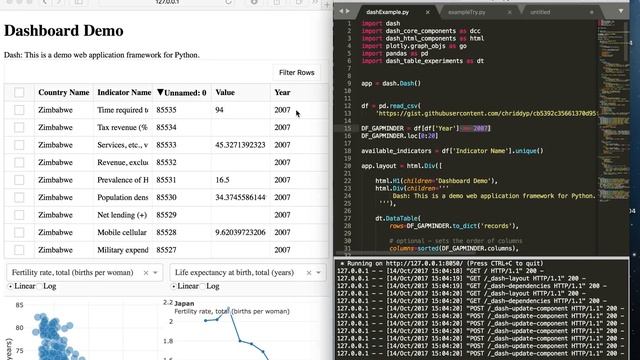Sort by the Indicator Name column header
The width and height of the screenshot is (640, 360).
[124, 92]
